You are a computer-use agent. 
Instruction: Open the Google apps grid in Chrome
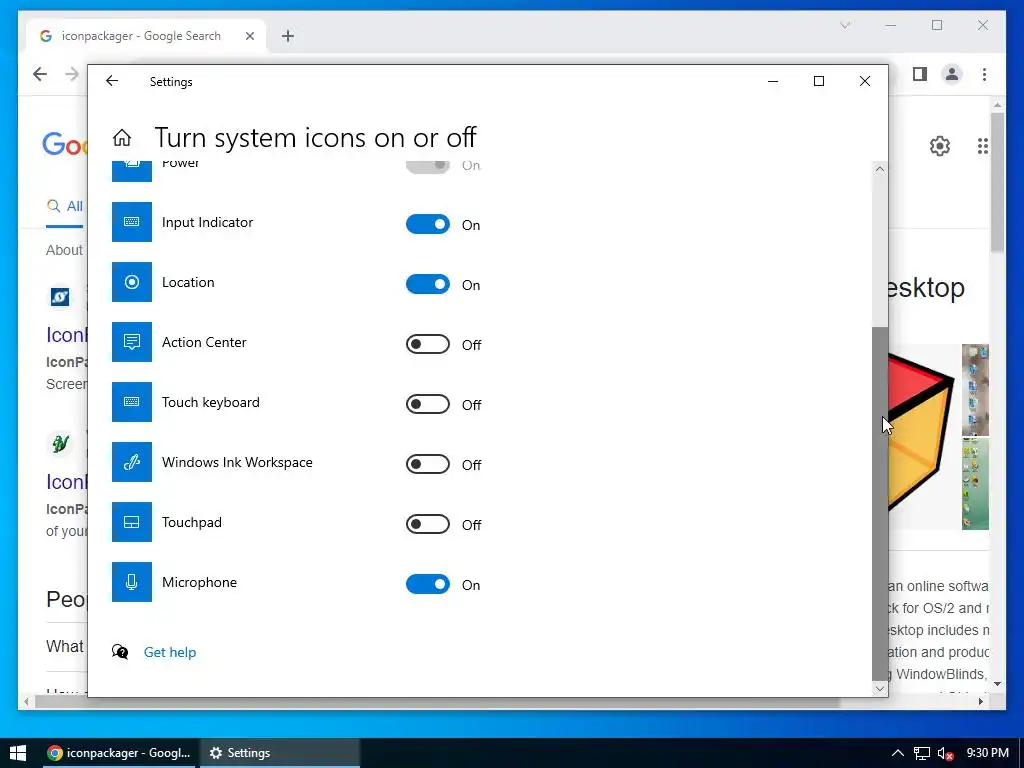(983, 146)
